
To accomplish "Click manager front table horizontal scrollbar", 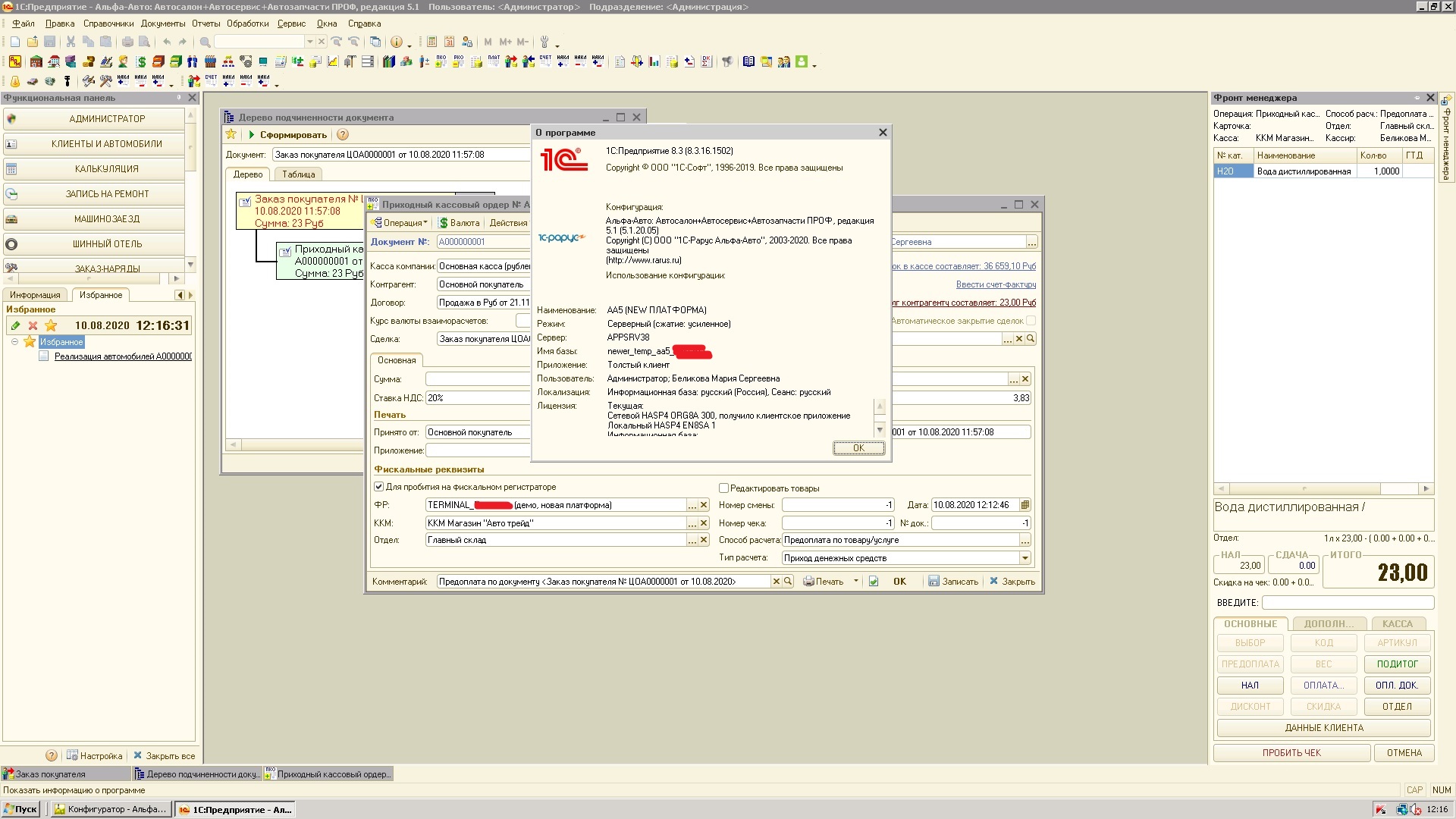I will pyautogui.click(x=1323, y=489).
